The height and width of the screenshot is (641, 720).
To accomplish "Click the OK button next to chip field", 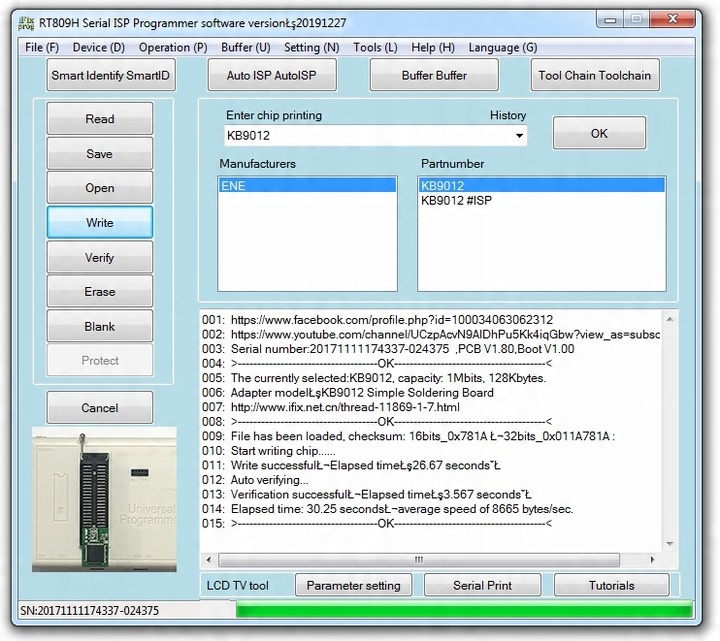I will (x=599, y=133).
